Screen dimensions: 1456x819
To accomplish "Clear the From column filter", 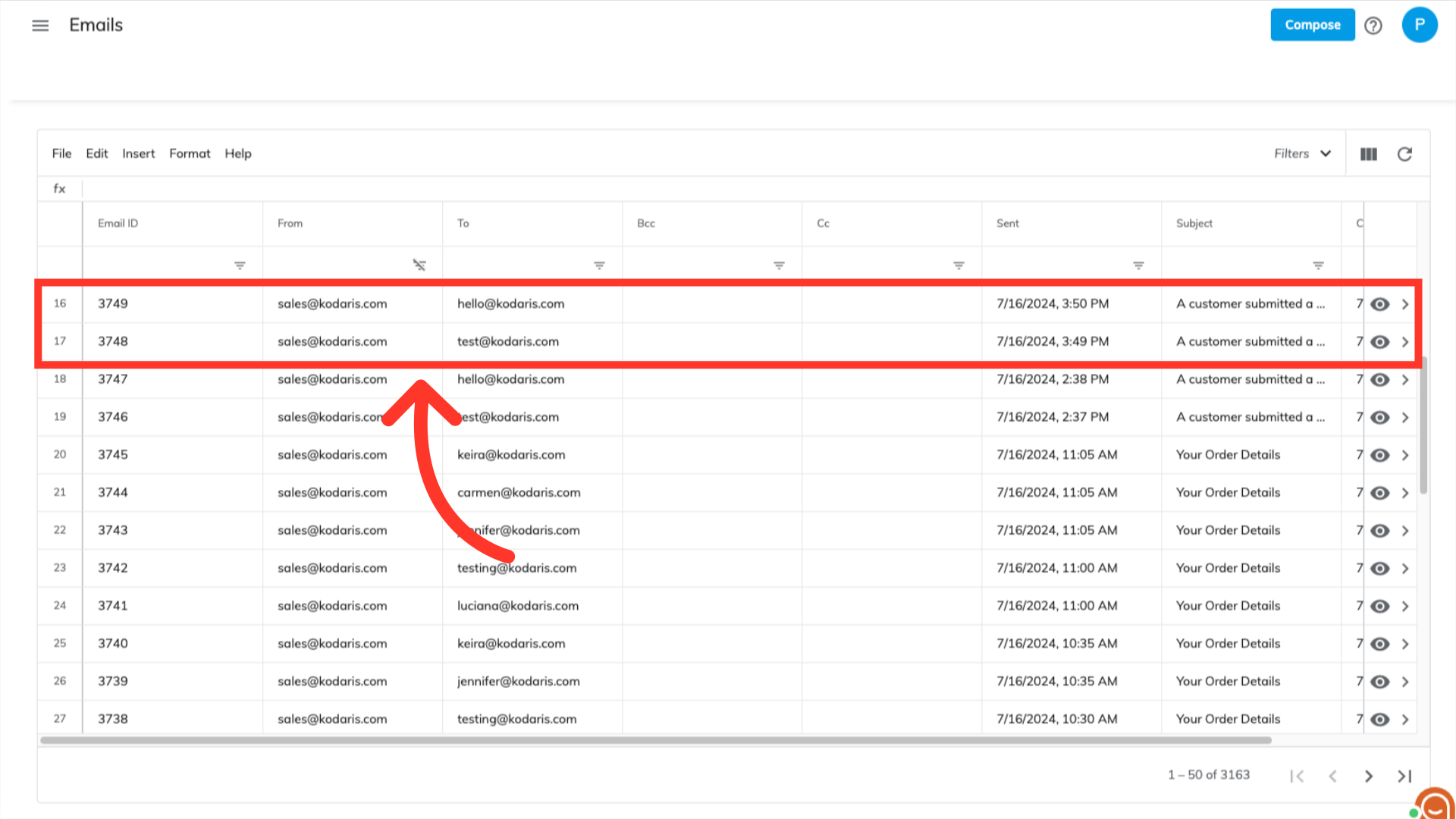I will (x=419, y=265).
